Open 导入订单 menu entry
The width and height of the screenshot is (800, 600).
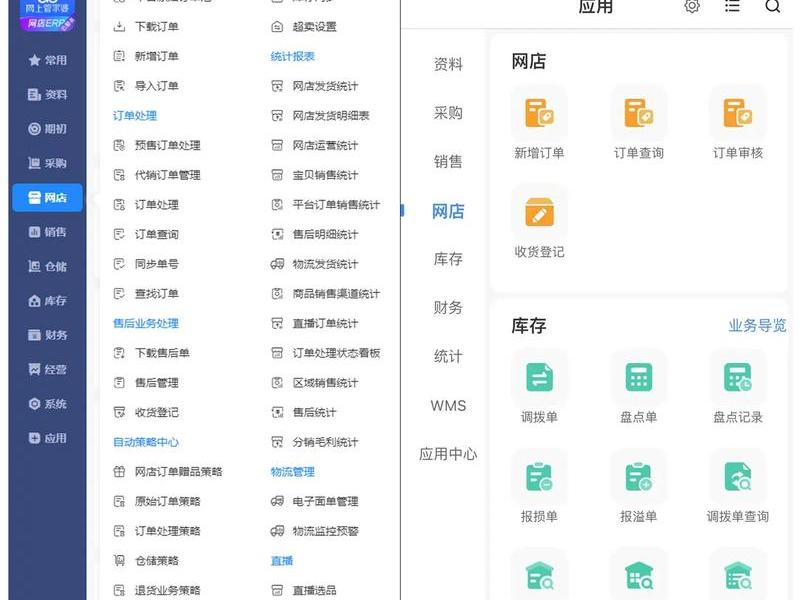[x=146, y=86]
